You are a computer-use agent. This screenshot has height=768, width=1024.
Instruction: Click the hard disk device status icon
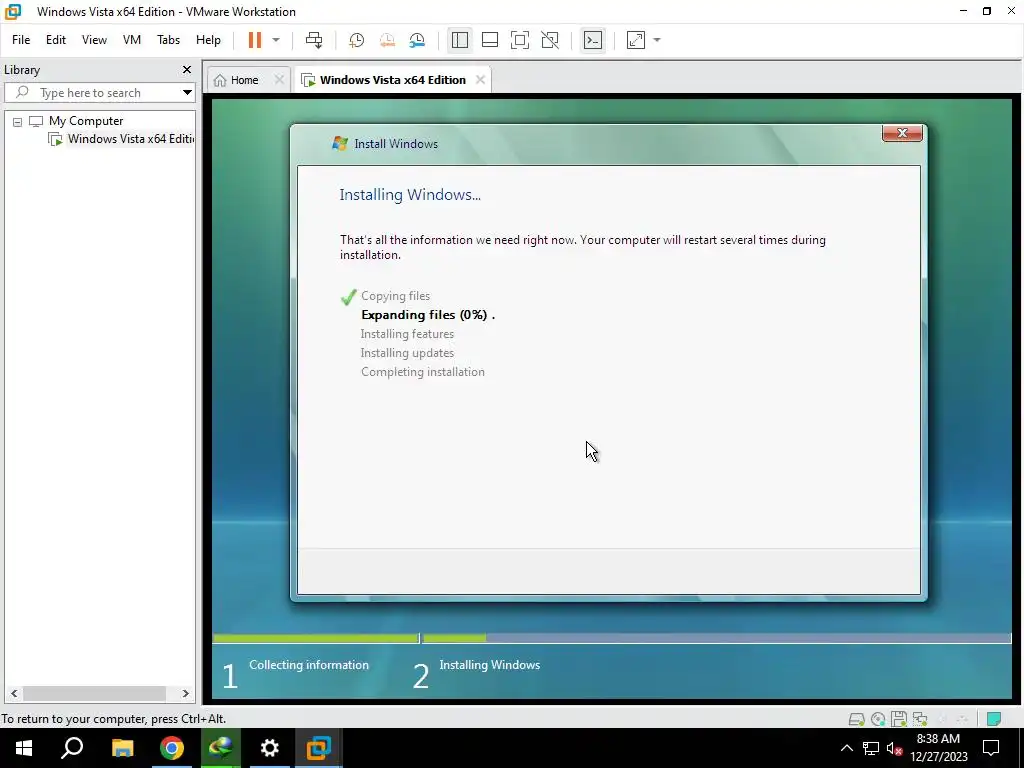(x=856, y=719)
